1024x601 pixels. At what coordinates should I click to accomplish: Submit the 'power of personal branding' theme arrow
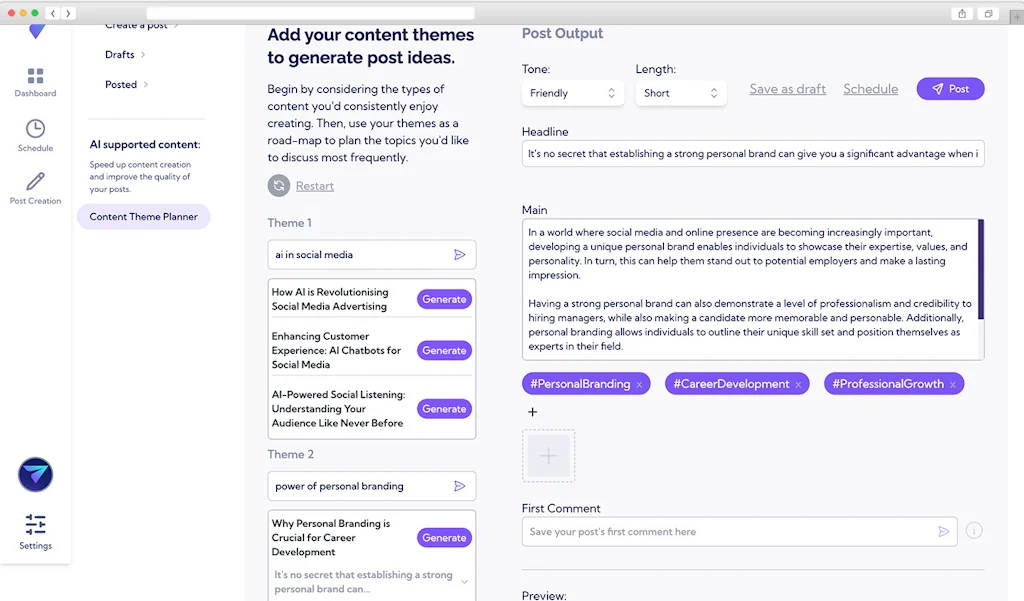point(460,486)
